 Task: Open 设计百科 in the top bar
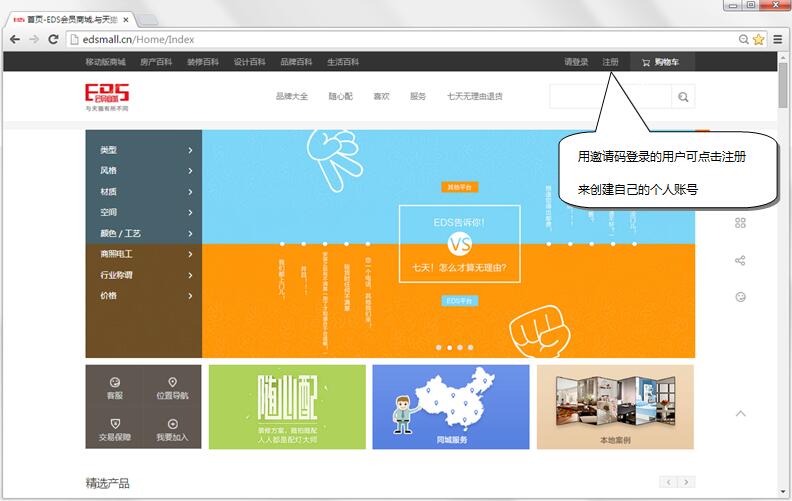250,62
